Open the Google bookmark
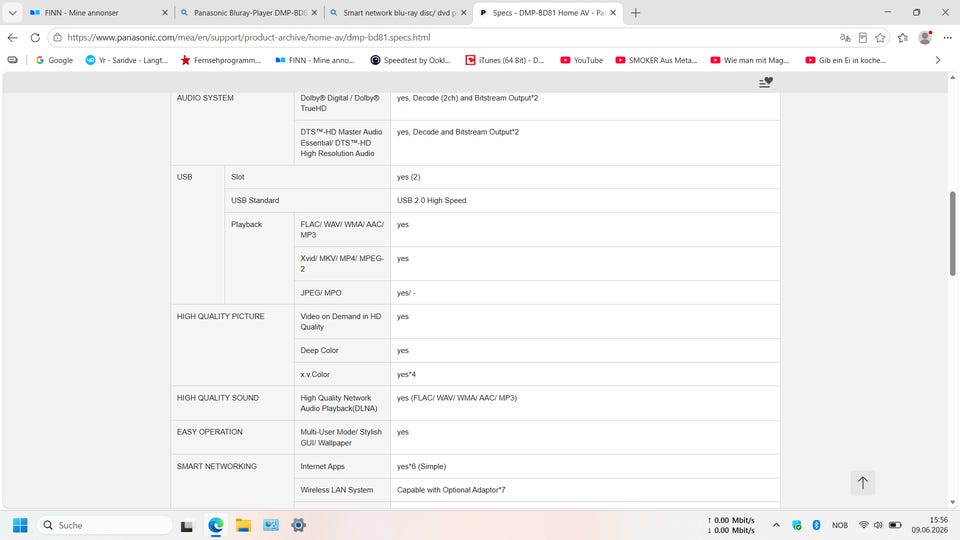The height and width of the screenshot is (540, 960). (54, 60)
